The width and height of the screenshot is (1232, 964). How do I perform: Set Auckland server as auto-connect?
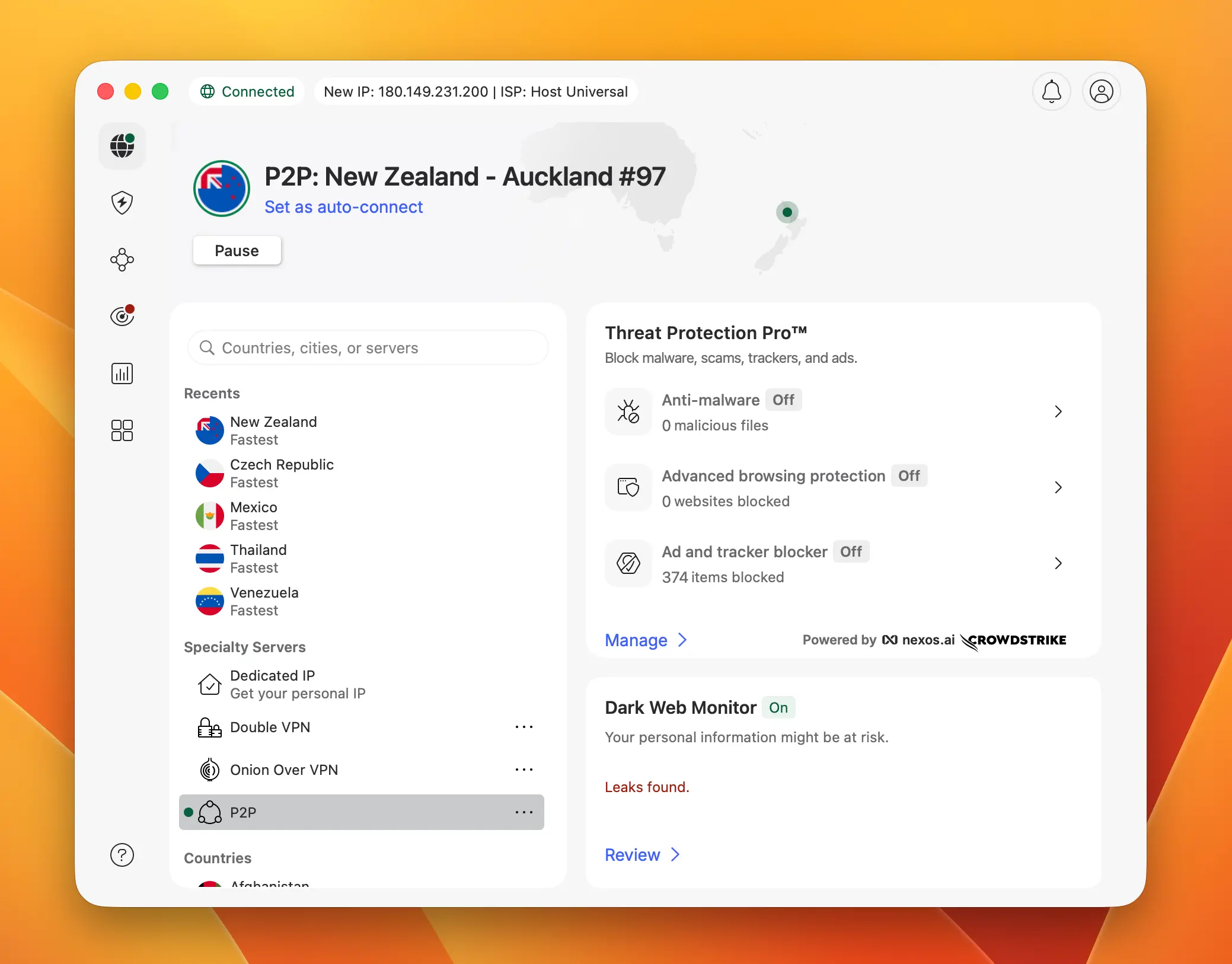tap(344, 207)
